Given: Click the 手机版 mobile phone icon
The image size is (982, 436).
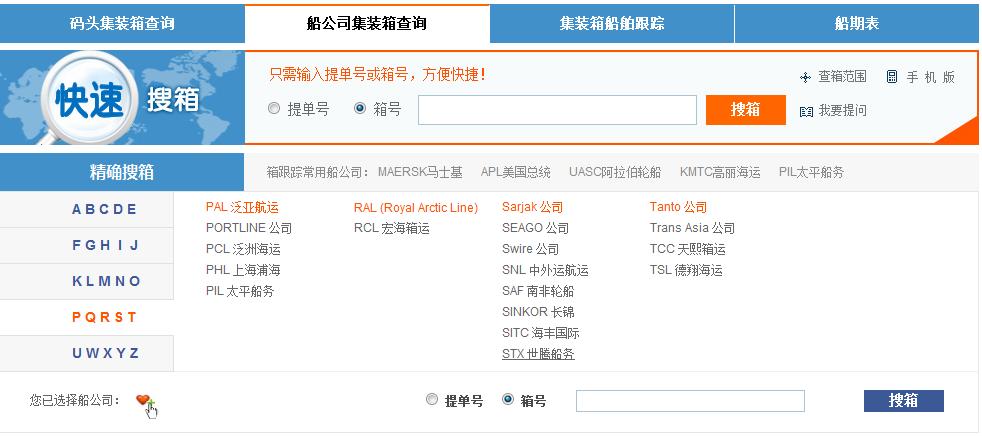Looking at the screenshot, I should coord(891,77).
